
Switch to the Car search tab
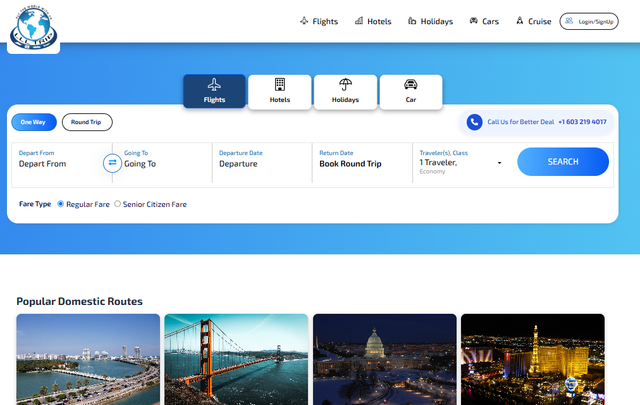411,91
